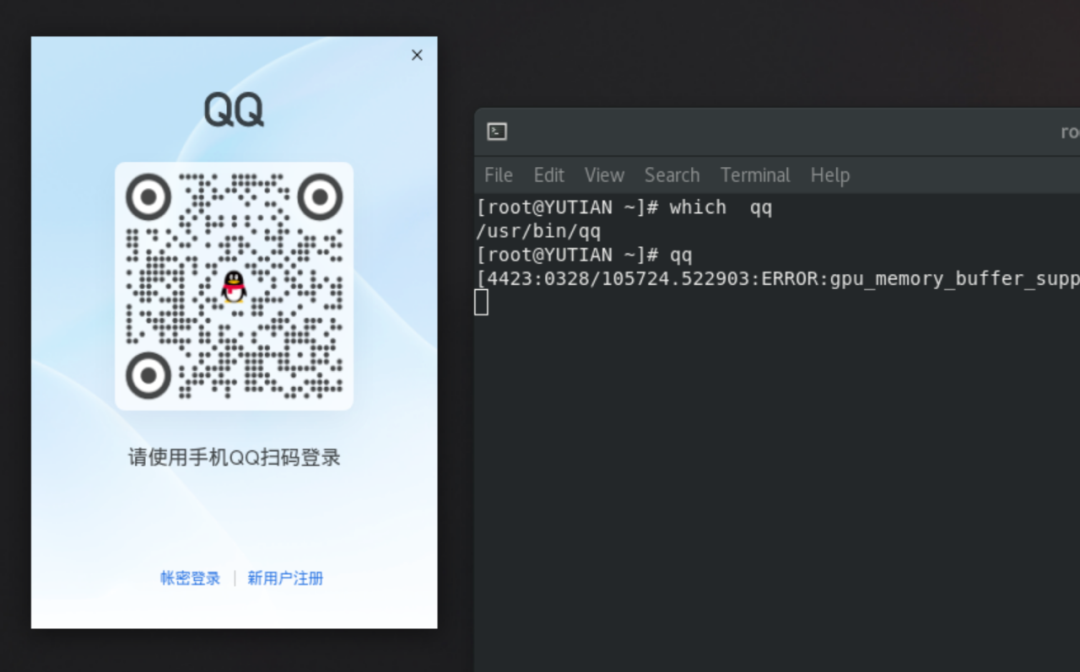Viewport: 1080px width, 672px height.
Task: Click the gpu_memory_buffer ERROR line
Action: click(x=778, y=279)
